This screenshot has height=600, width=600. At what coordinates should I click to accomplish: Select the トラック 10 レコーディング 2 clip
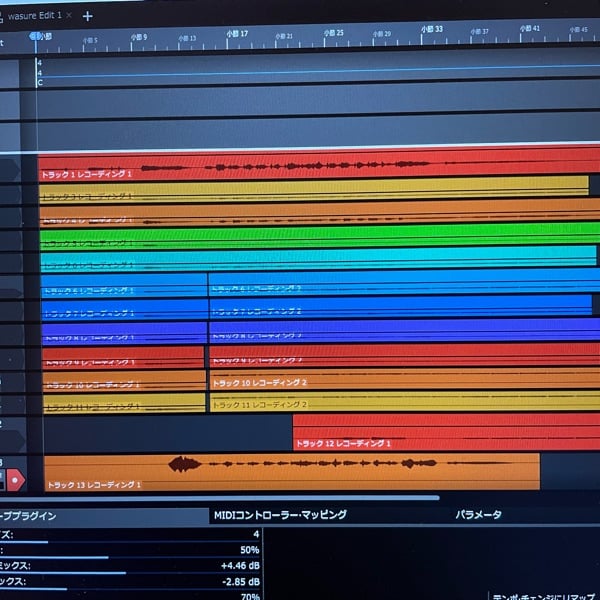(400, 380)
